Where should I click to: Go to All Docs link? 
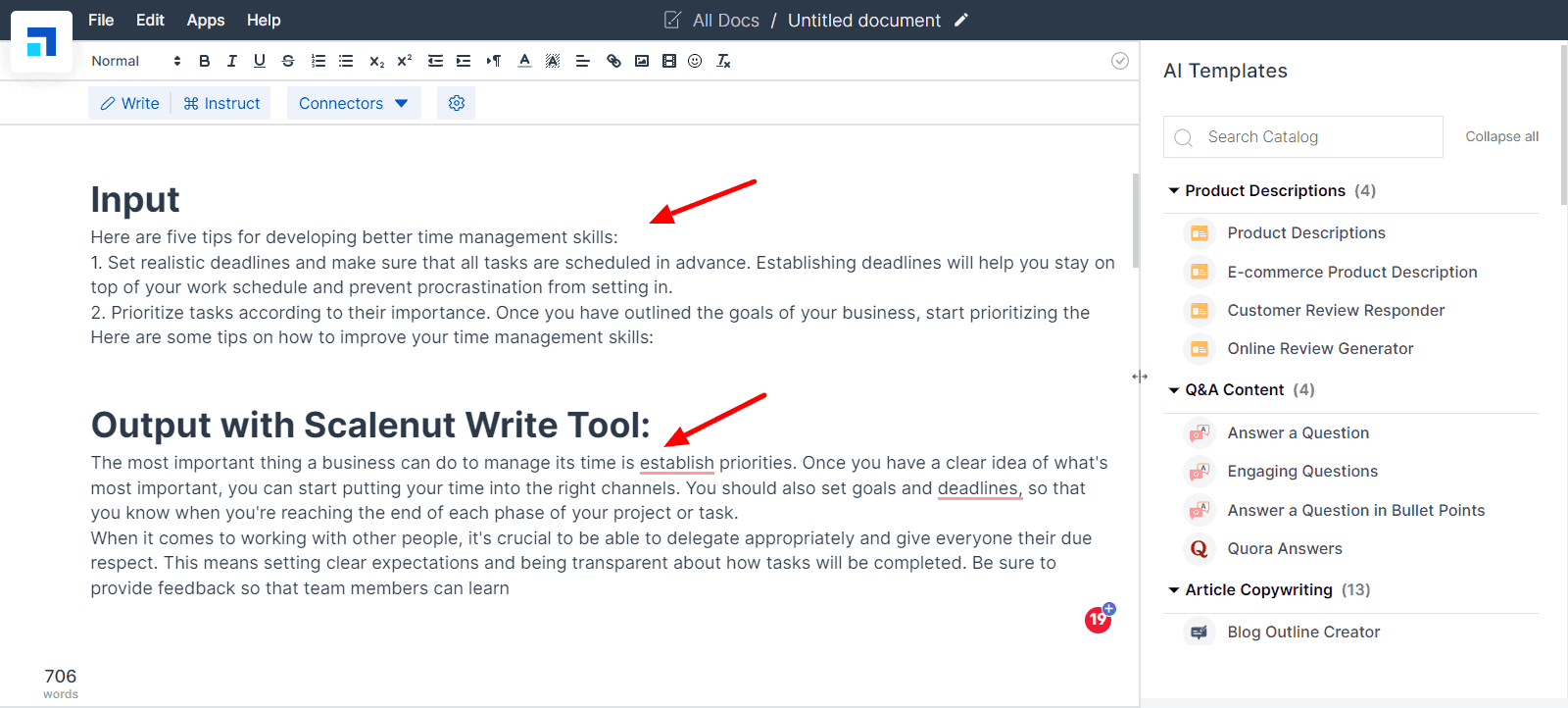[725, 21]
